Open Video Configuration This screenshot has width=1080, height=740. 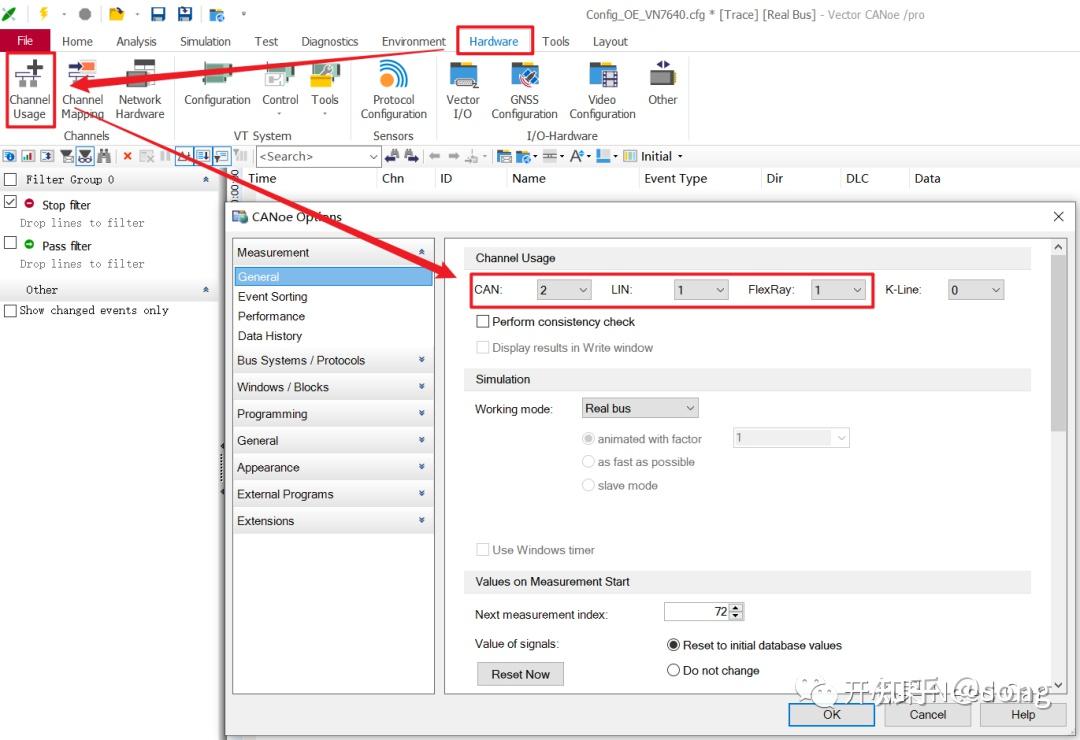pos(602,90)
